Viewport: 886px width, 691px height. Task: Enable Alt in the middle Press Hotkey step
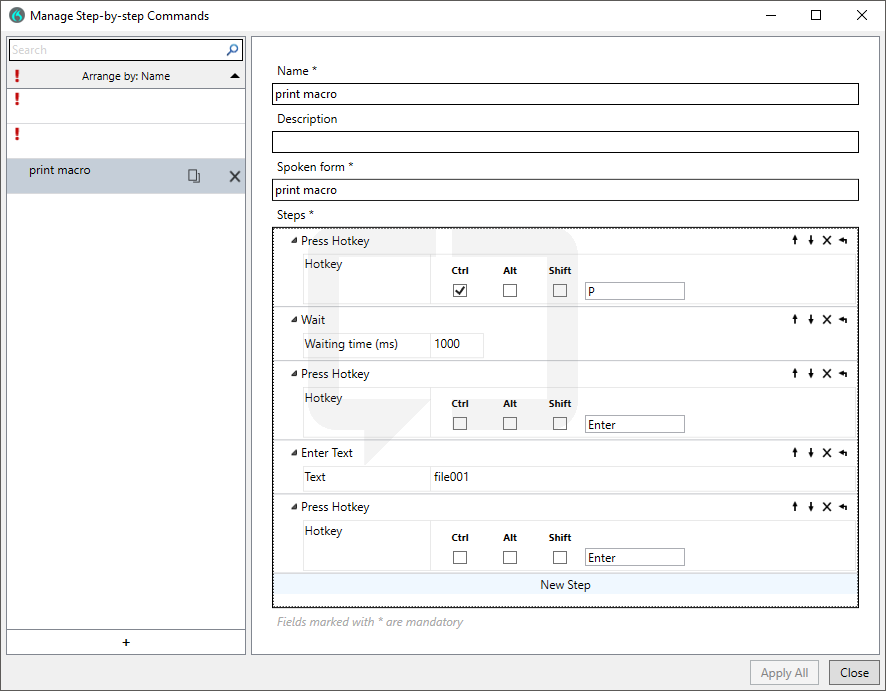coord(510,424)
